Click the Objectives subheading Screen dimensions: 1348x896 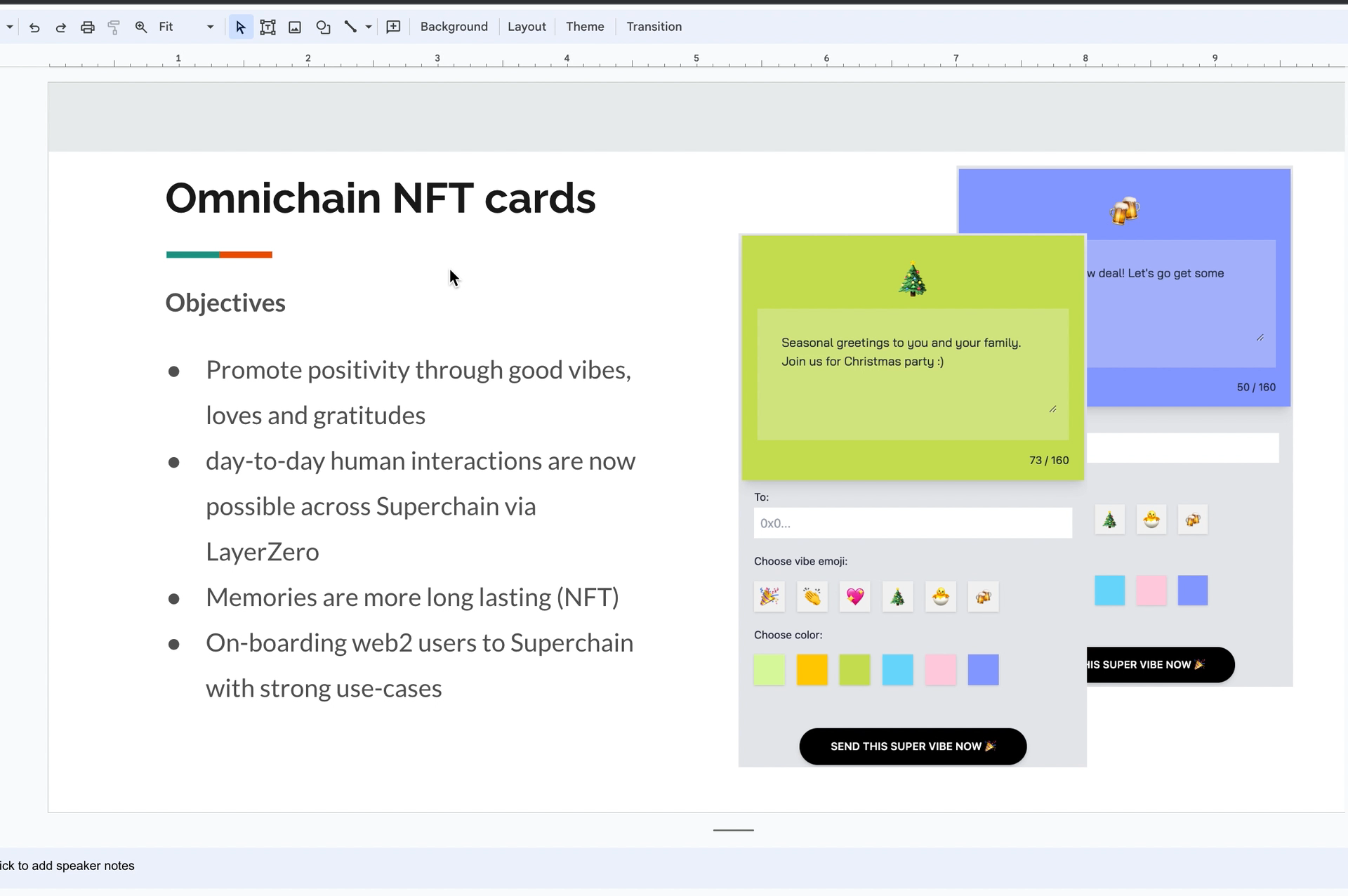[x=225, y=303]
